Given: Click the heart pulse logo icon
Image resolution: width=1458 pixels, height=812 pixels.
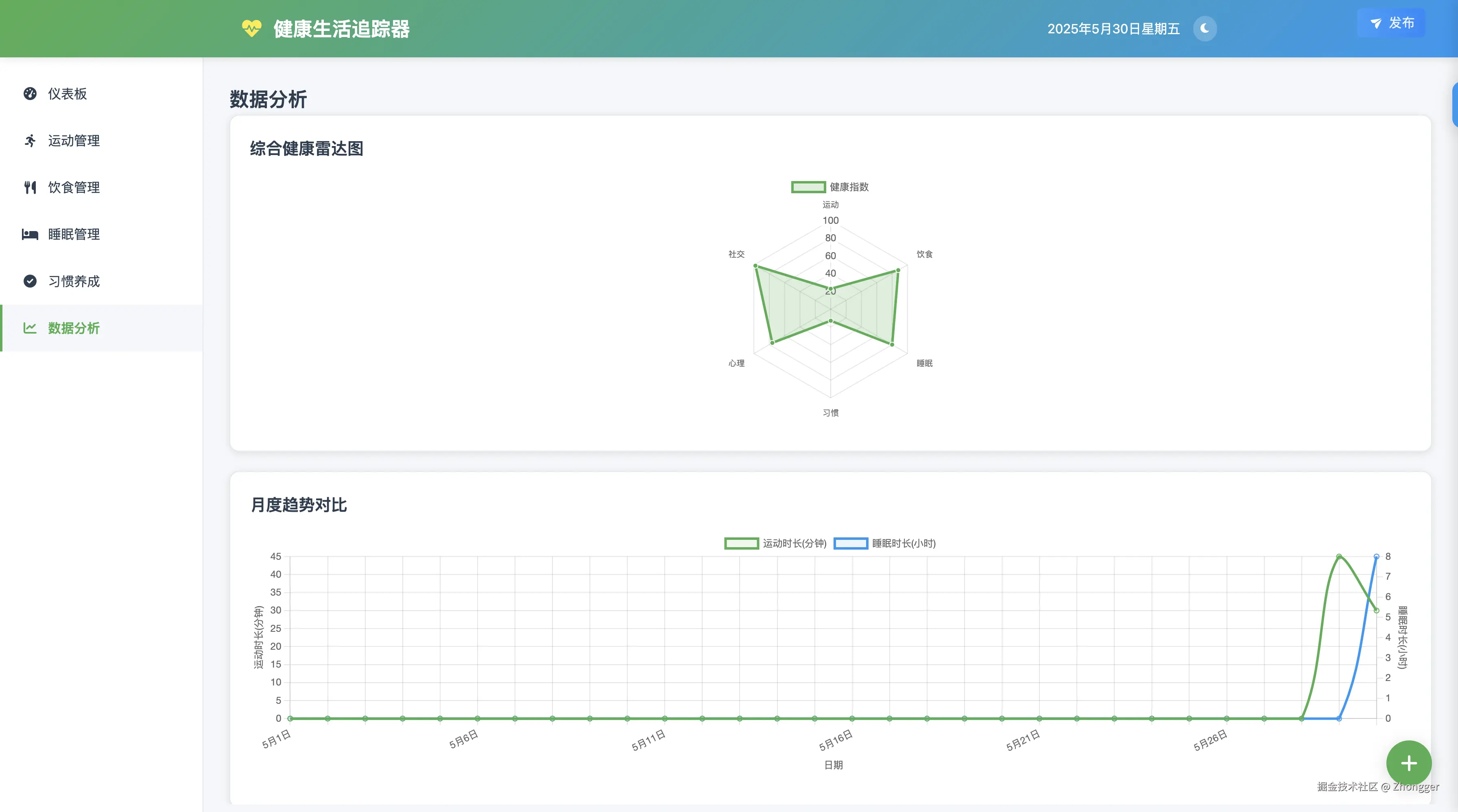Looking at the screenshot, I should point(251,28).
